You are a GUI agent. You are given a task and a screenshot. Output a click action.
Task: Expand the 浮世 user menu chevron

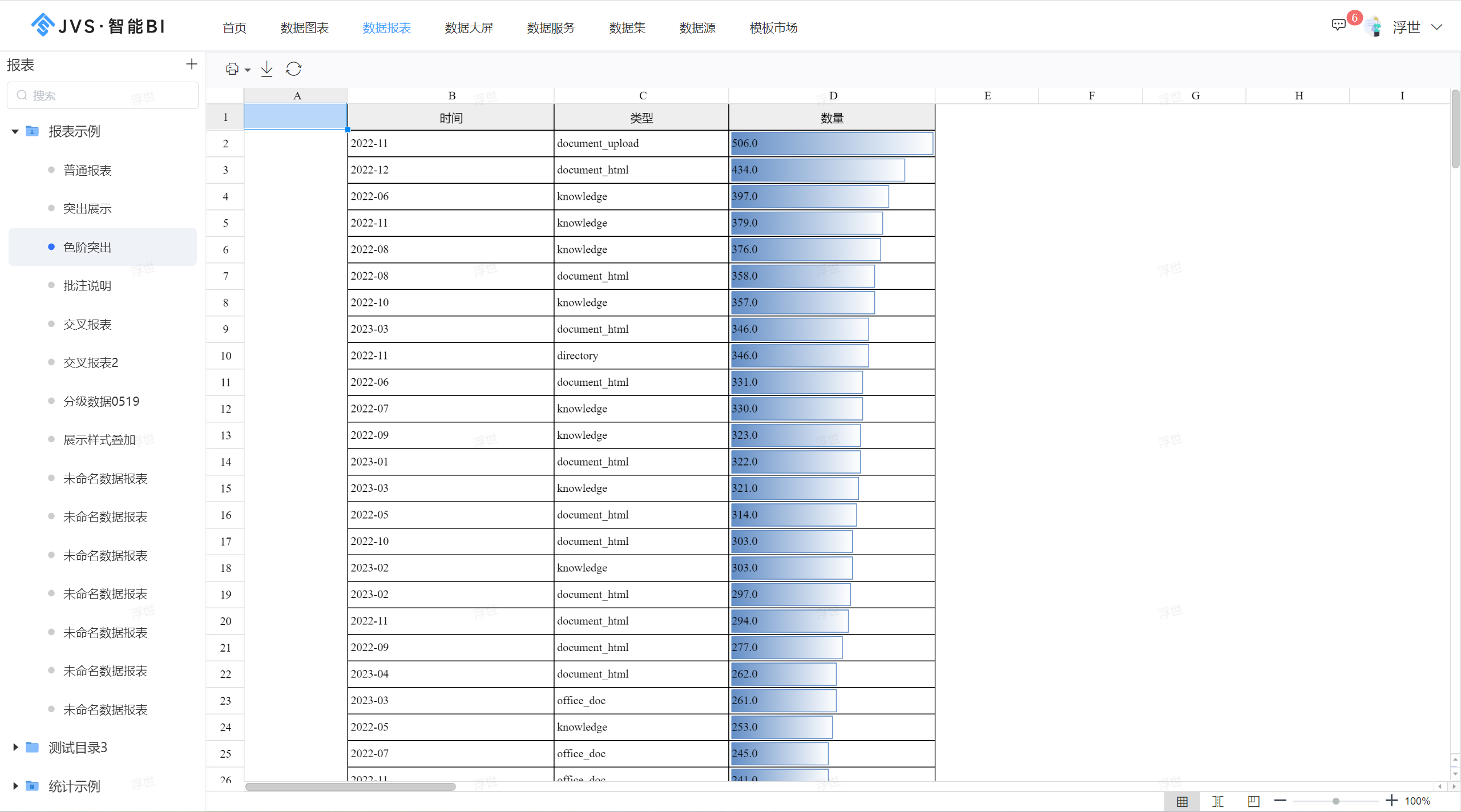(1436, 27)
